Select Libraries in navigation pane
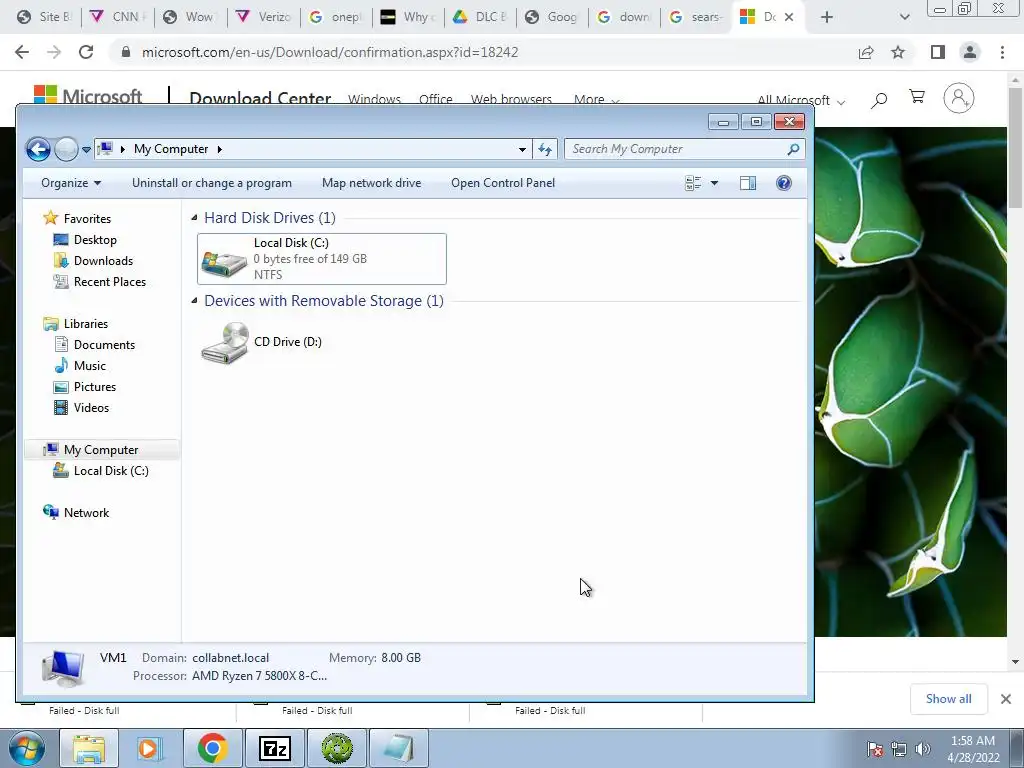The image size is (1024, 768). tap(86, 324)
